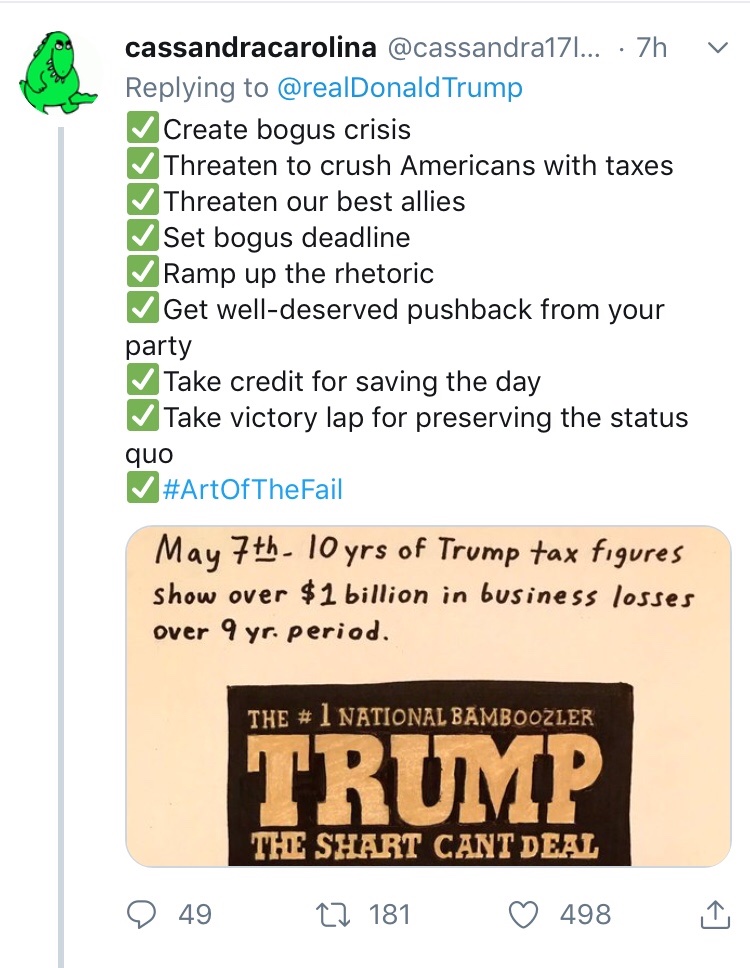Click the 181 retweets count
Viewport: 750px width, 968px height.
(391, 913)
